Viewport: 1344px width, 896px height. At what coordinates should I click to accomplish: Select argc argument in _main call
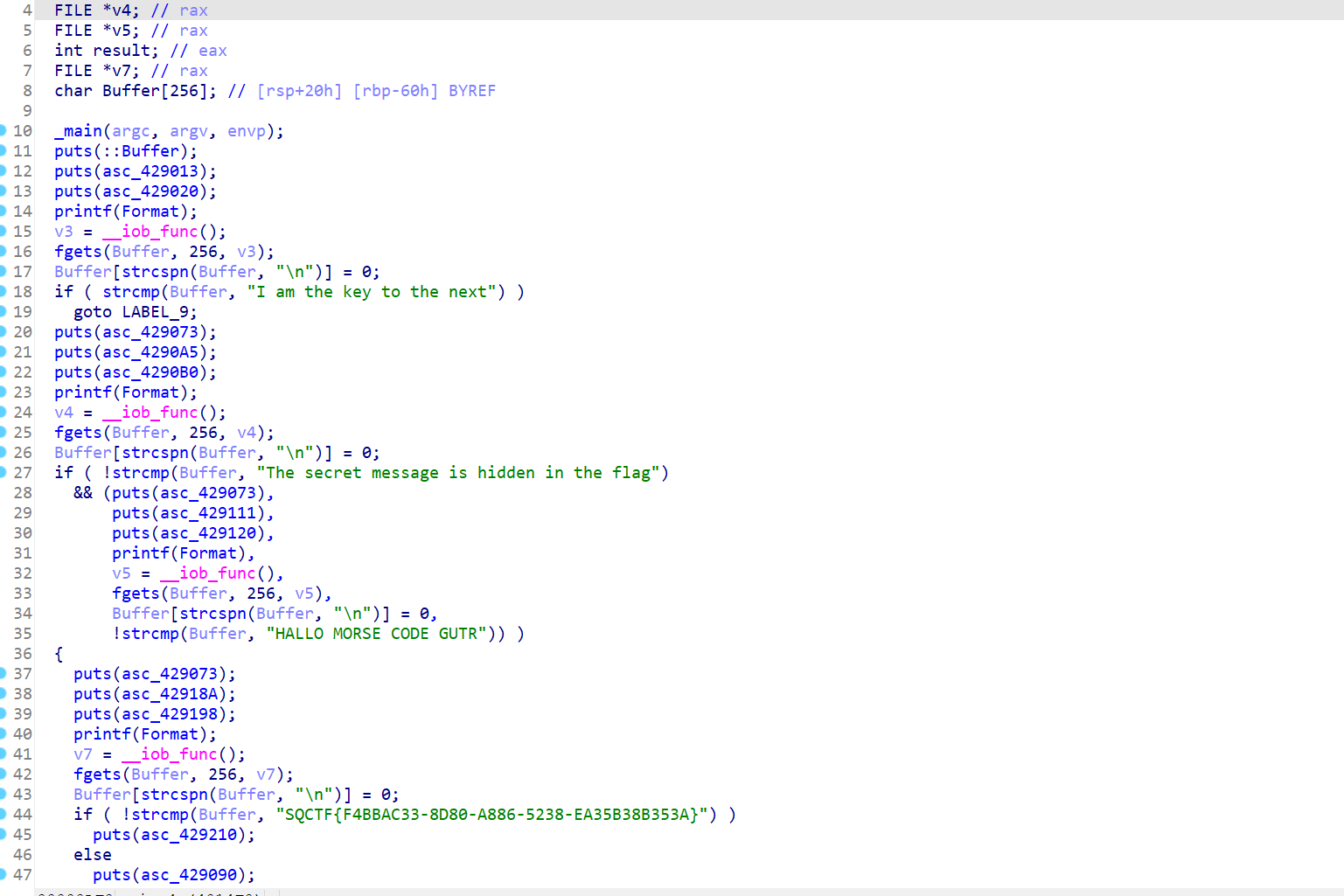[x=131, y=131]
